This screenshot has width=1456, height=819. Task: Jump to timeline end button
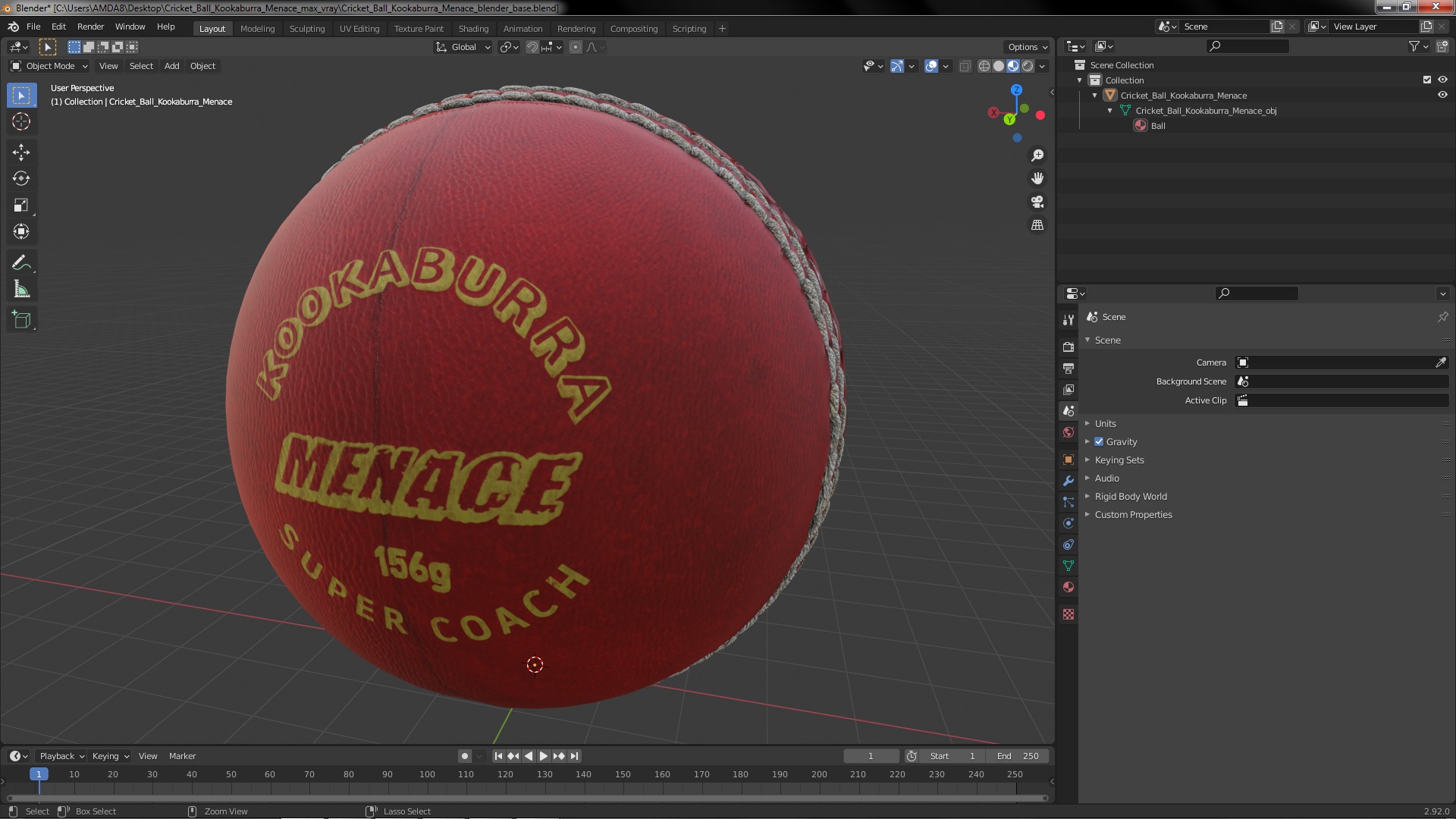coord(574,756)
